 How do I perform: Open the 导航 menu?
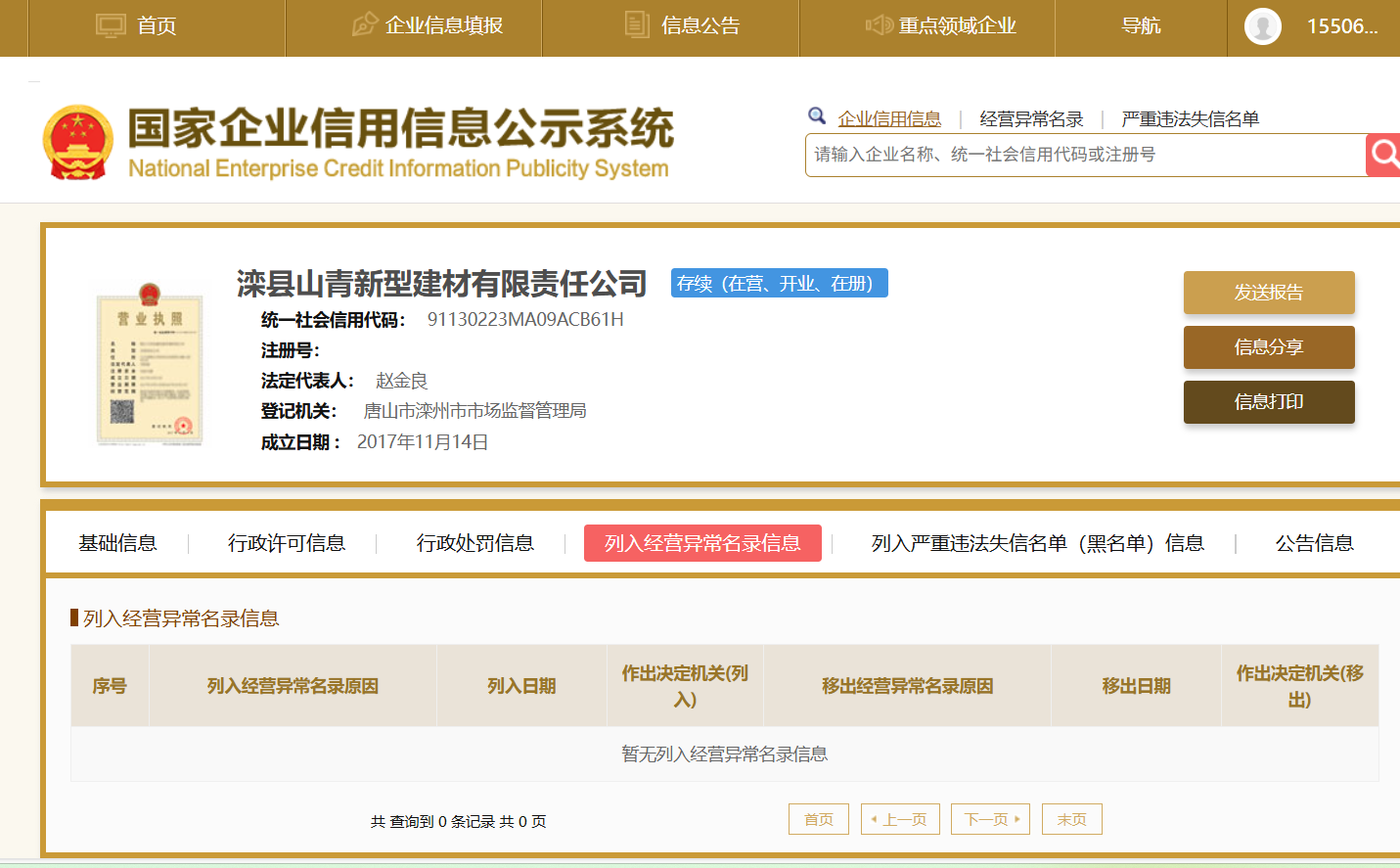1141,26
